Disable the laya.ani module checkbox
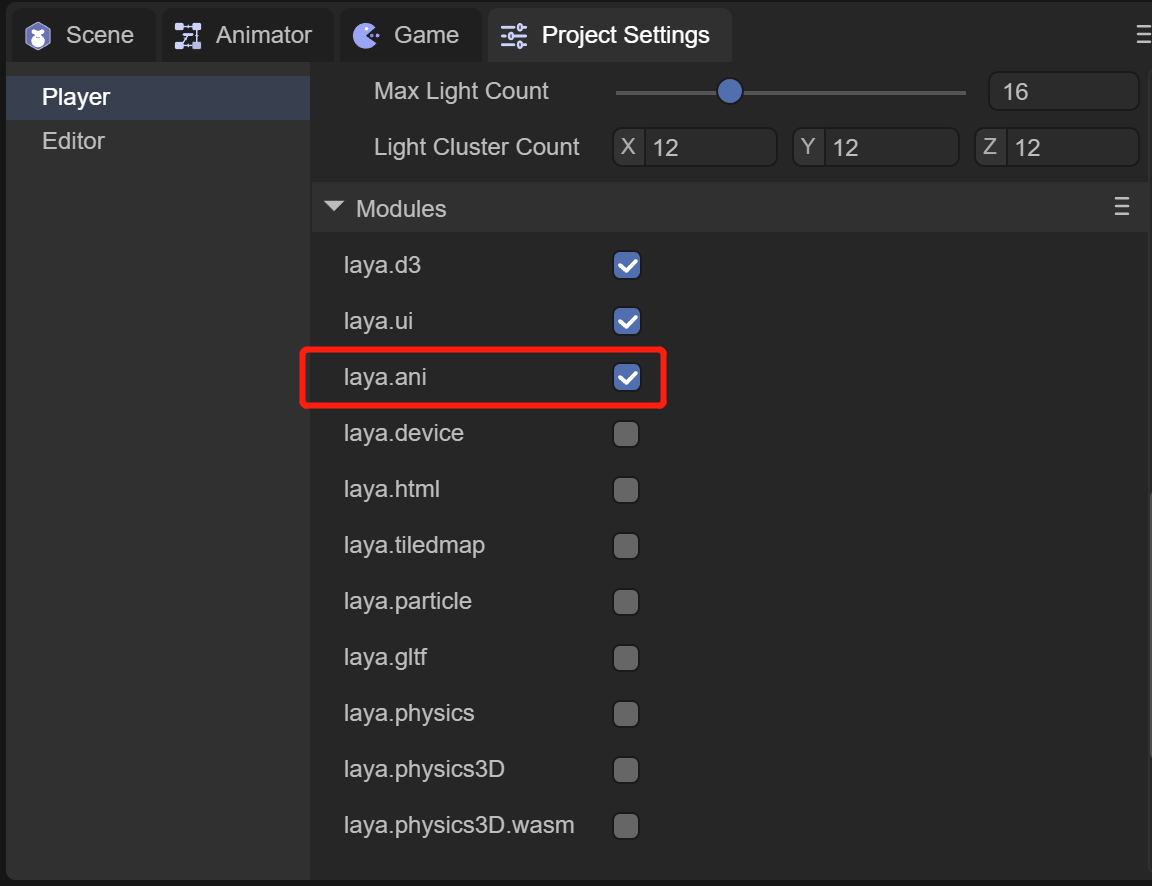Screen dimensions: 1152x886 pos(627,378)
